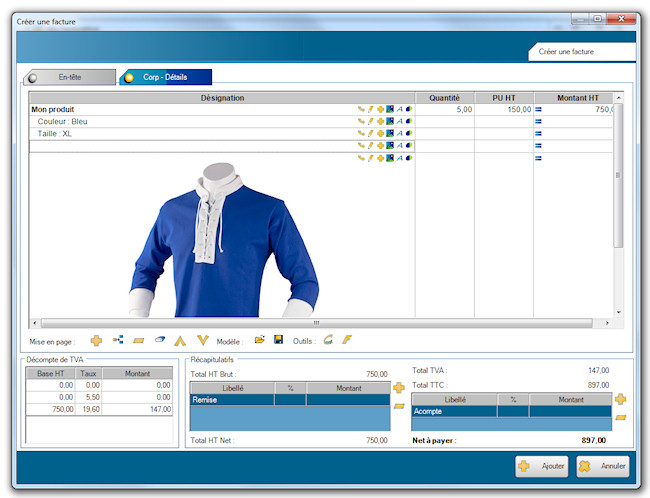Move line up with the up arrow icon
This screenshot has height=498, width=650.
point(181,341)
